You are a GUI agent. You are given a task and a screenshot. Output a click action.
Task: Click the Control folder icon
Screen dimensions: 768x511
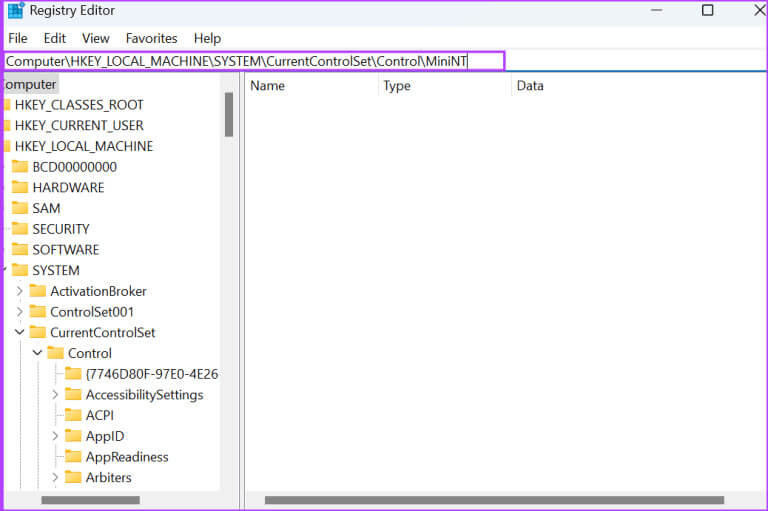coord(55,353)
